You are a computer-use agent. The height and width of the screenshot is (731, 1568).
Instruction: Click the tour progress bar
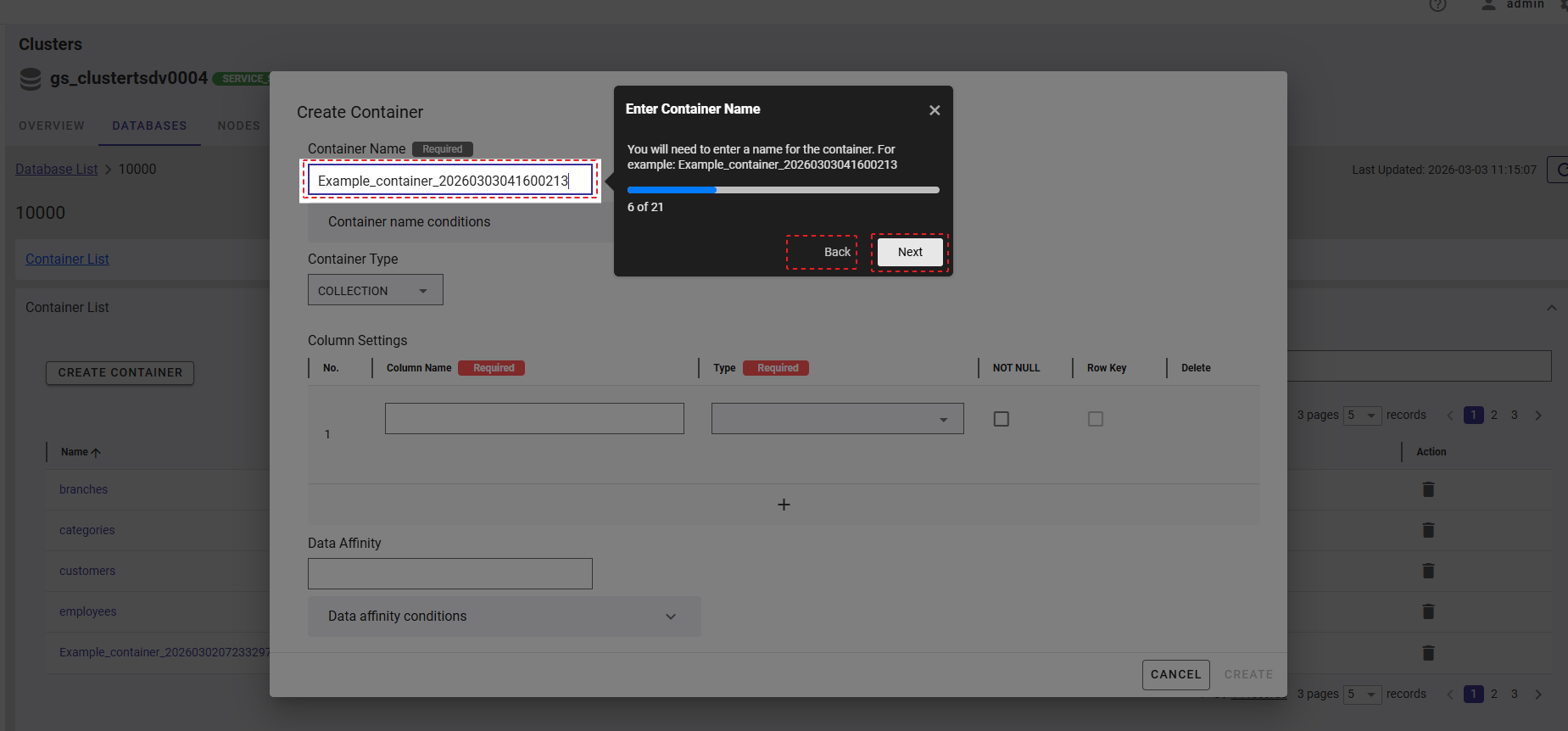point(783,190)
